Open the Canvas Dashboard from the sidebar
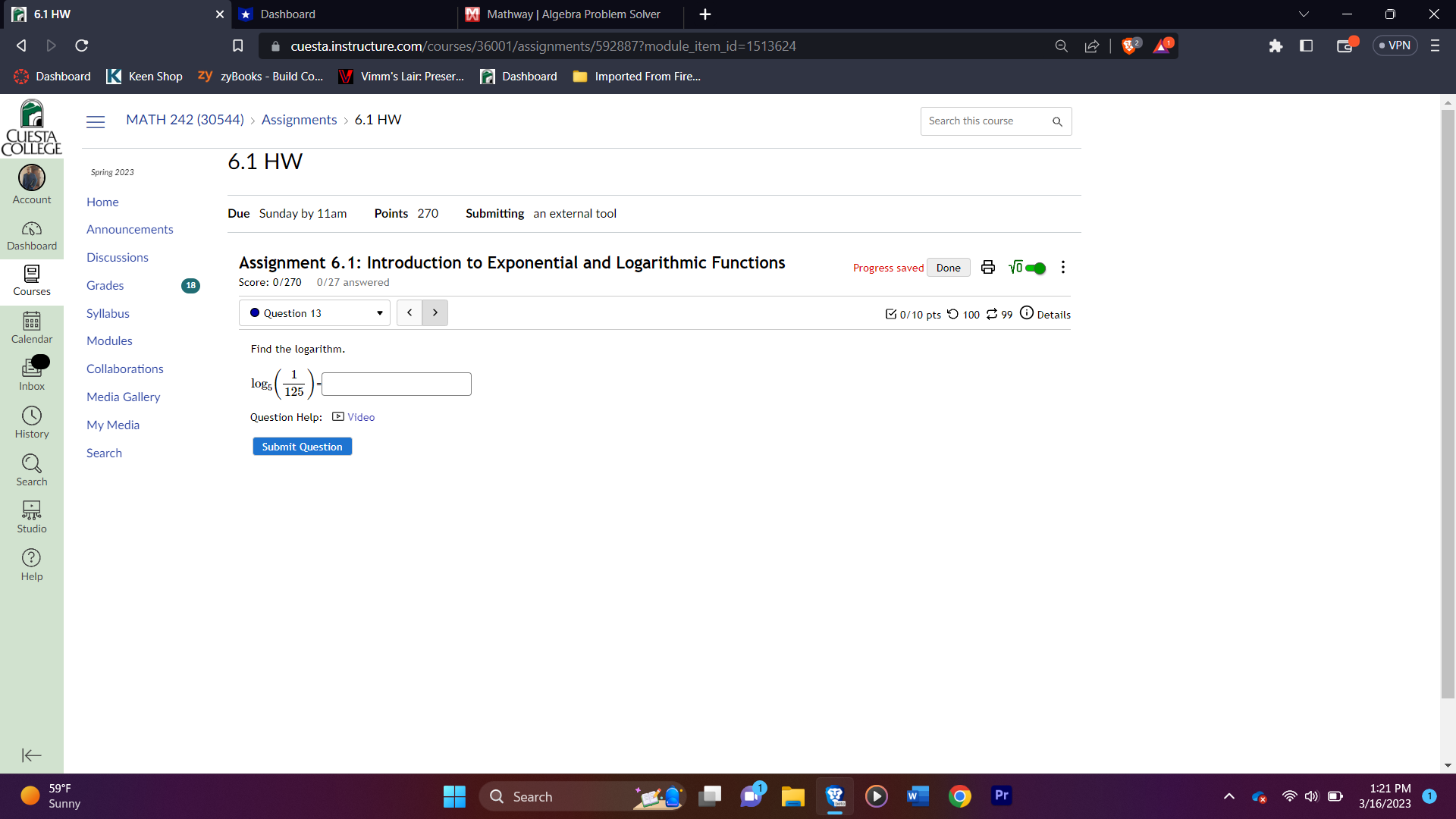Screen dimensions: 1456x819 pos(31,235)
